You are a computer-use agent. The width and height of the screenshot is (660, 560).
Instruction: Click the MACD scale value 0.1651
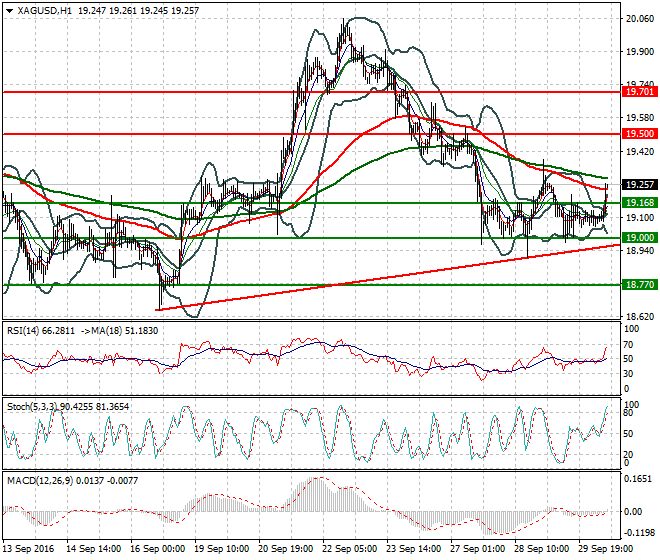pos(638,479)
